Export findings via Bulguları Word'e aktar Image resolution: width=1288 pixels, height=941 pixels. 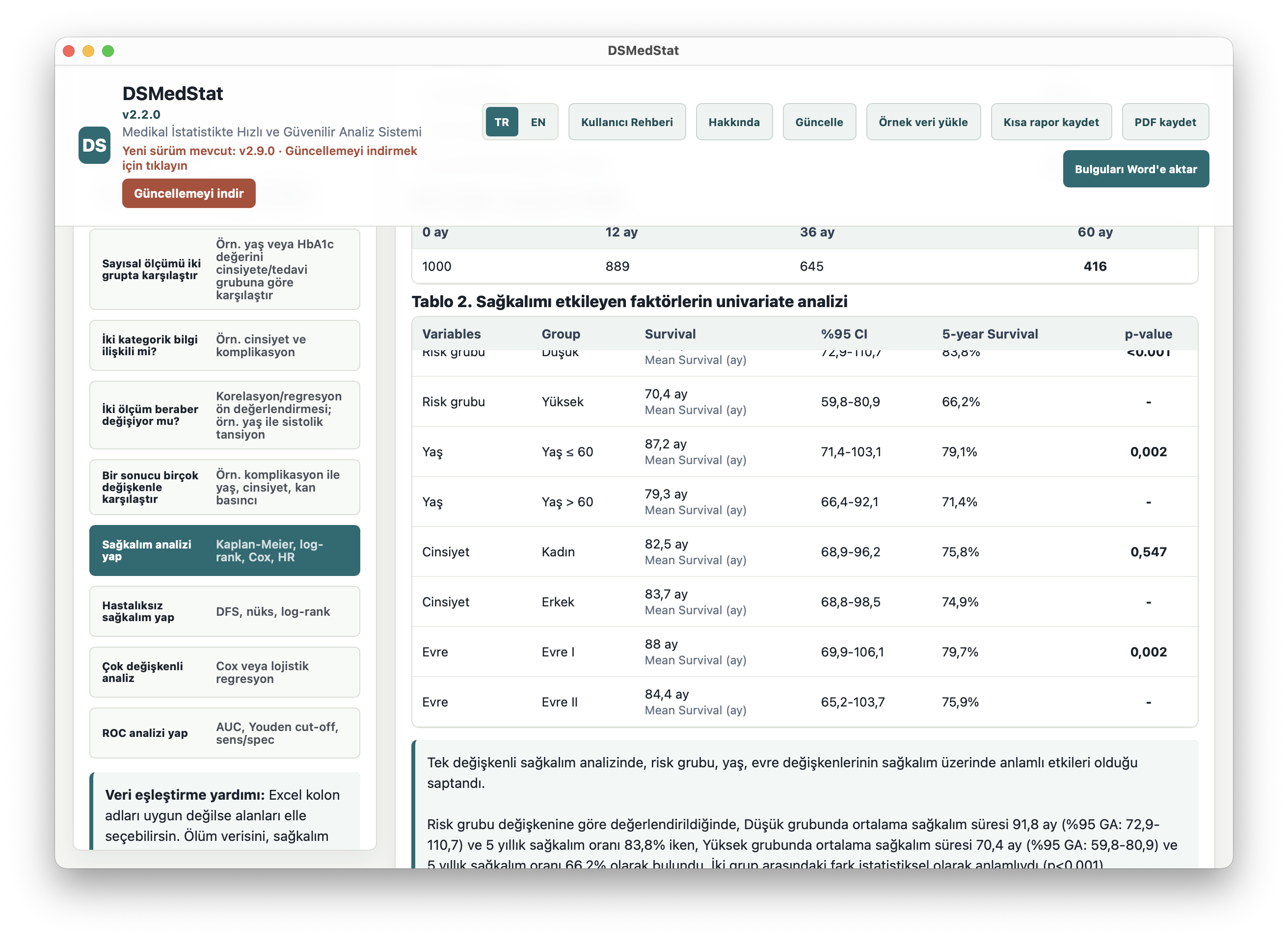click(x=1135, y=169)
